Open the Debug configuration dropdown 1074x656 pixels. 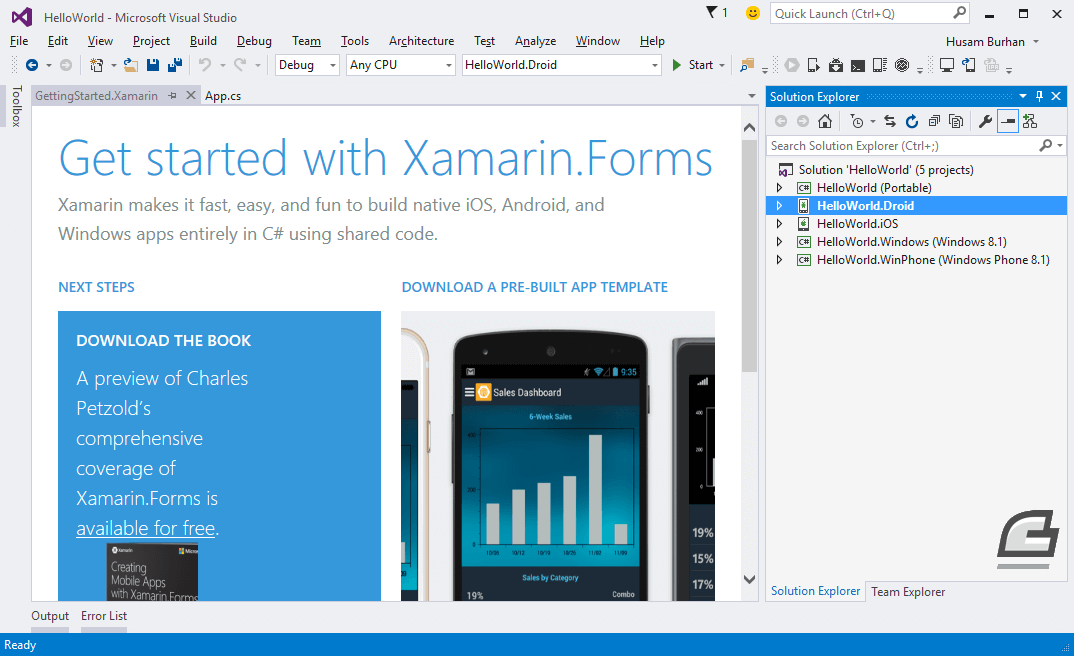pos(308,65)
